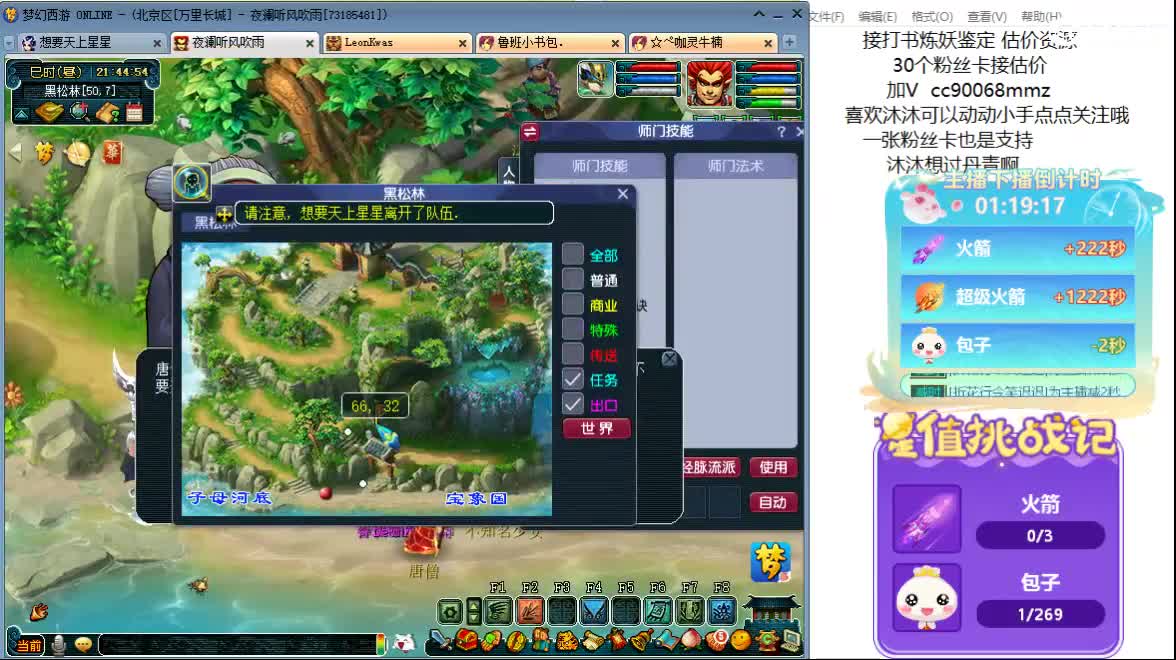The height and width of the screenshot is (660, 1176).
Task: Uncheck the 任务 checkbox on minimap panel
Action: coord(575,380)
